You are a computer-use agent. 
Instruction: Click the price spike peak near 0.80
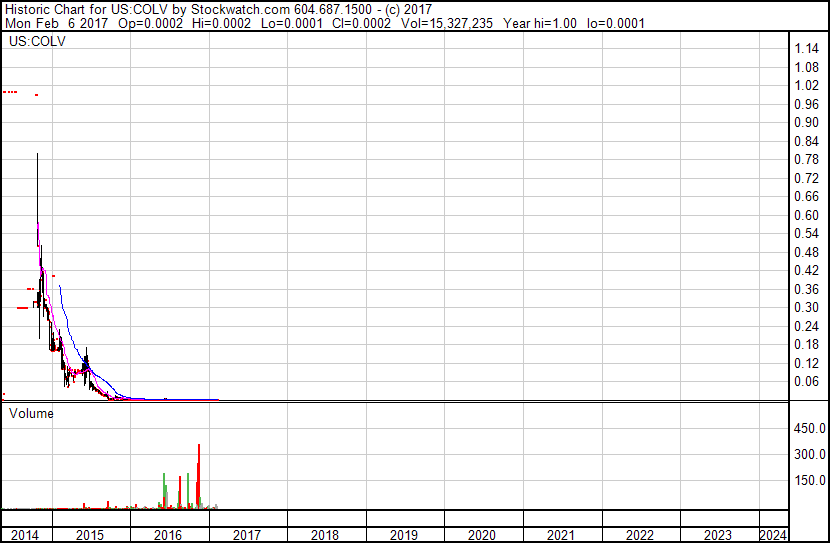coord(37,156)
